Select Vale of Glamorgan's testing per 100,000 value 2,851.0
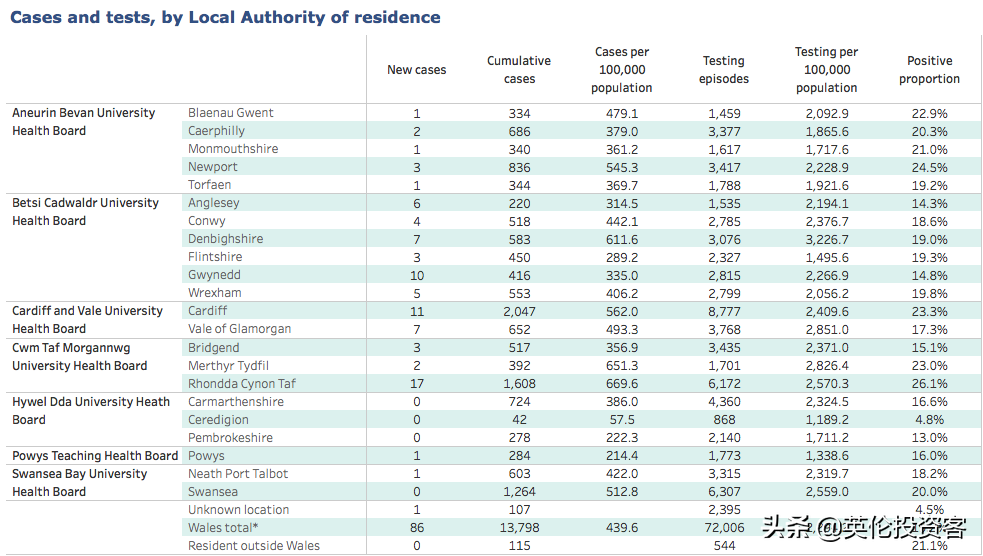 click(827, 330)
